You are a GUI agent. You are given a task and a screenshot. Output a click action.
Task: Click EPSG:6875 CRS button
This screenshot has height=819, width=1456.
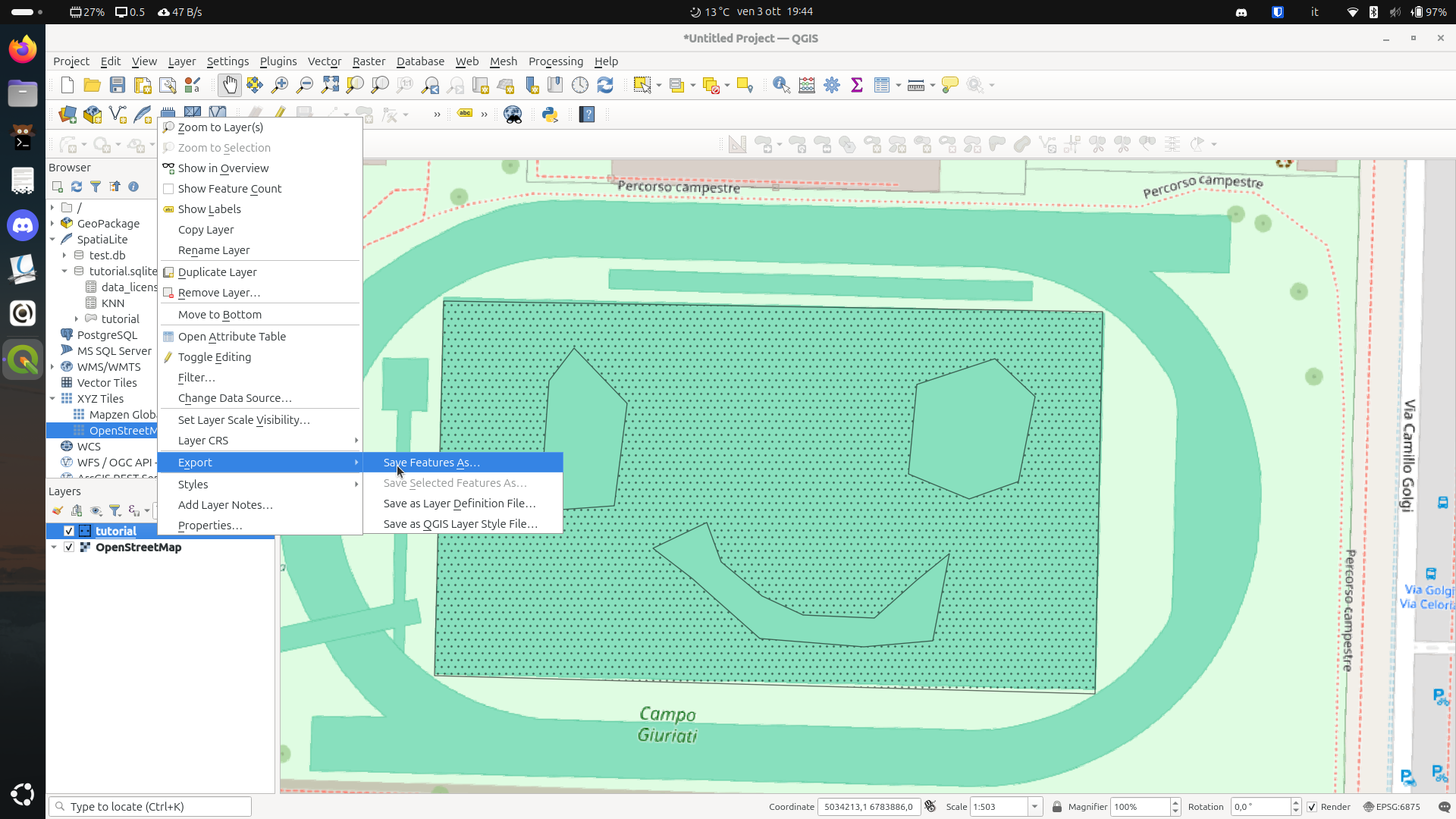1392,807
